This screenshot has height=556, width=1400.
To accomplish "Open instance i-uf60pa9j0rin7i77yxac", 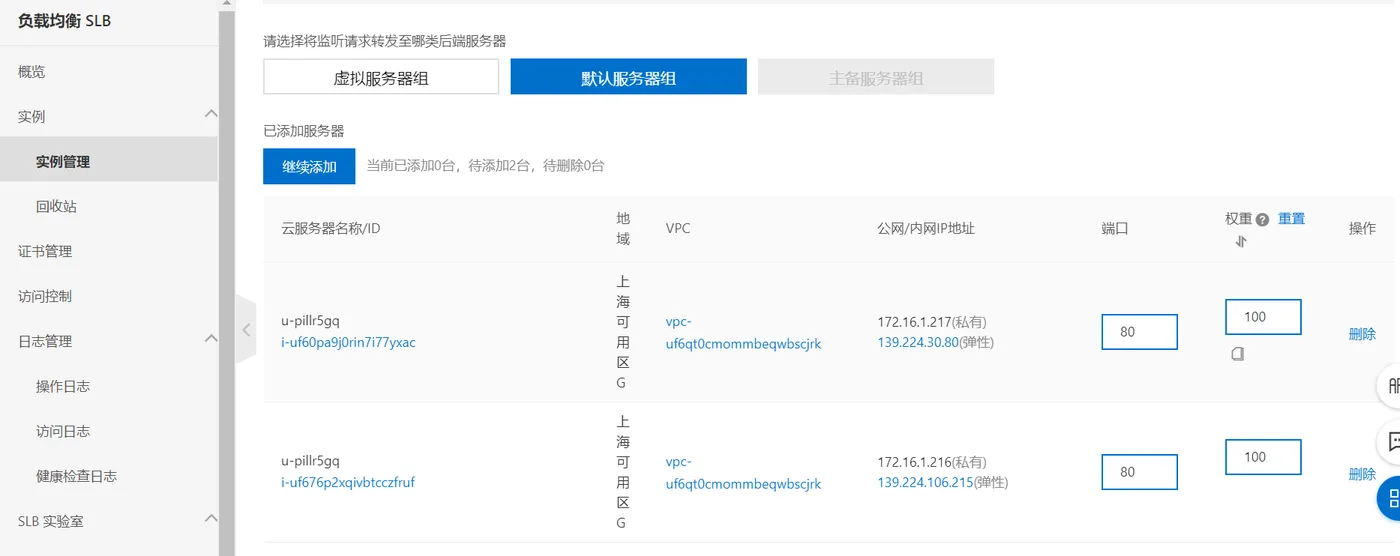I will coord(348,342).
